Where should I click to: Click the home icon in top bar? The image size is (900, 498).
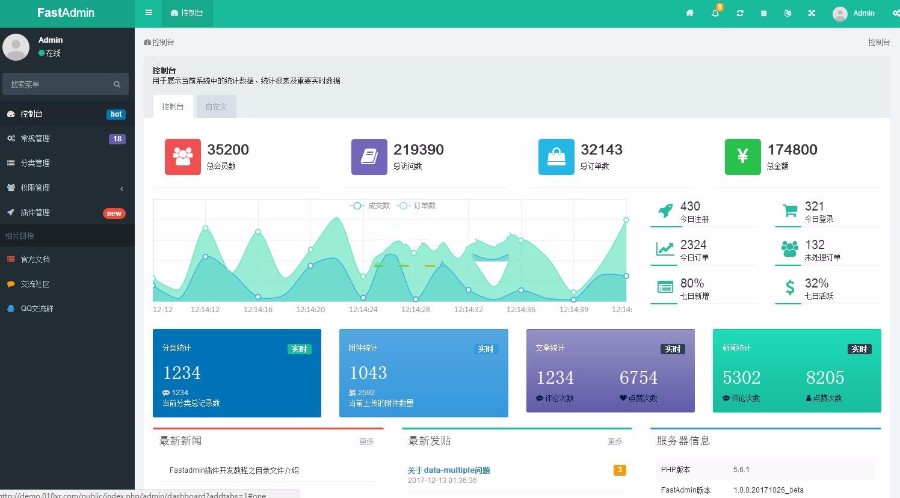689,13
